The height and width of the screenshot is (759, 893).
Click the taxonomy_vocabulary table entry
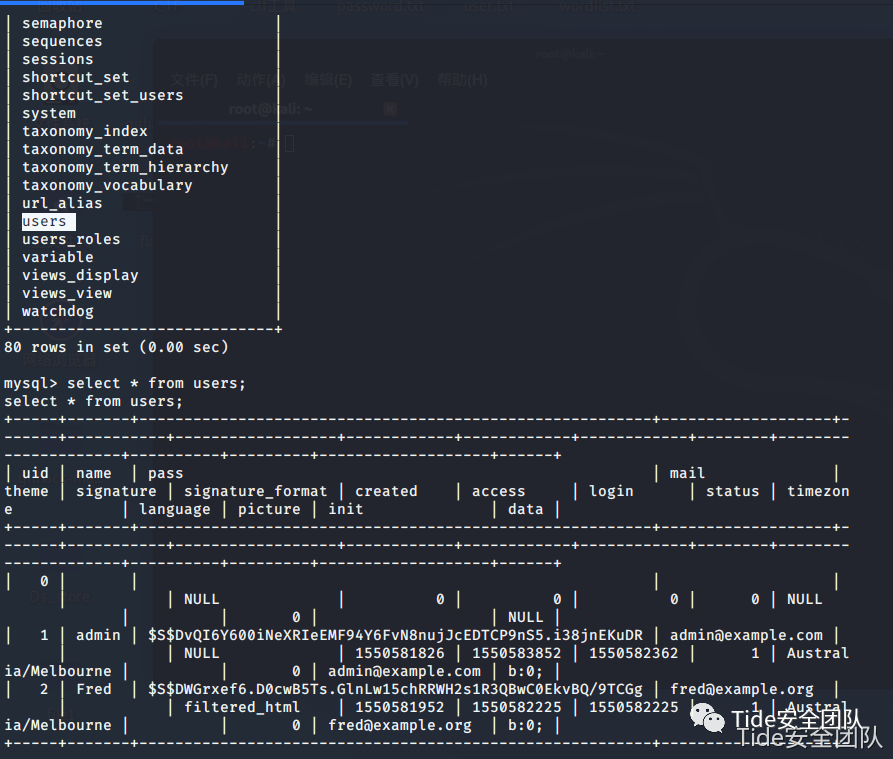[x=107, y=185]
